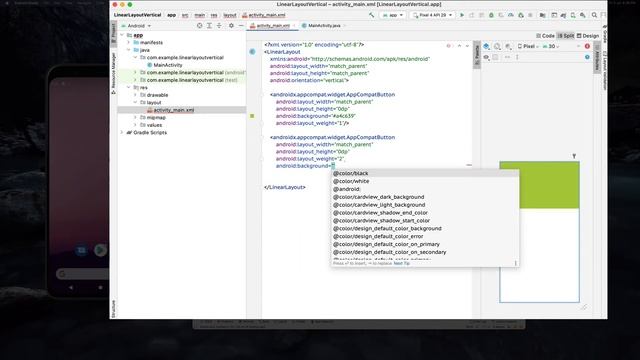Collapse the java folder
640x360 pixels.
point(129,50)
